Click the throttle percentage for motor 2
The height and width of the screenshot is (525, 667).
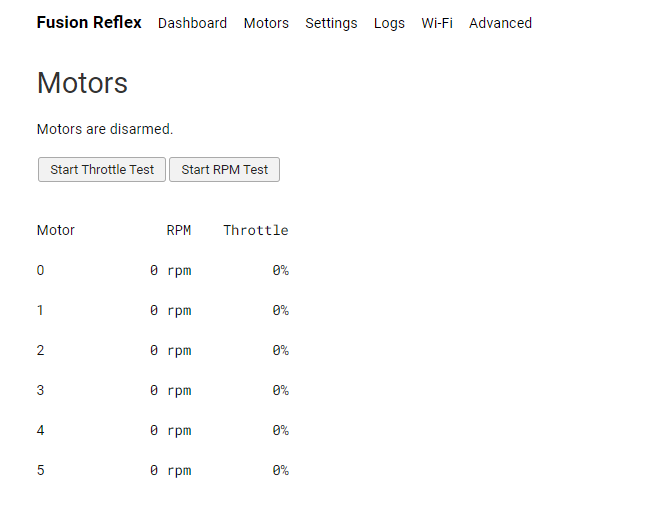(280, 350)
